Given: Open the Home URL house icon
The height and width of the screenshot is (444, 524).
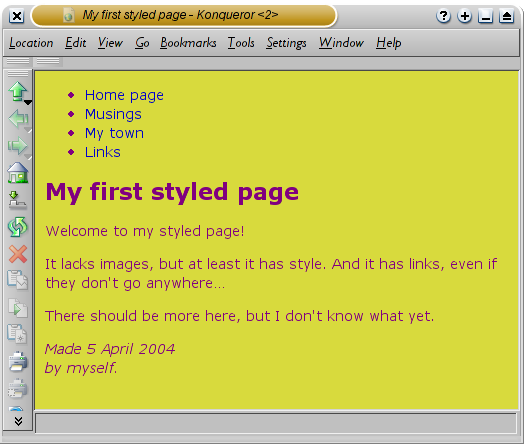Looking at the screenshot, I should 18,173.
